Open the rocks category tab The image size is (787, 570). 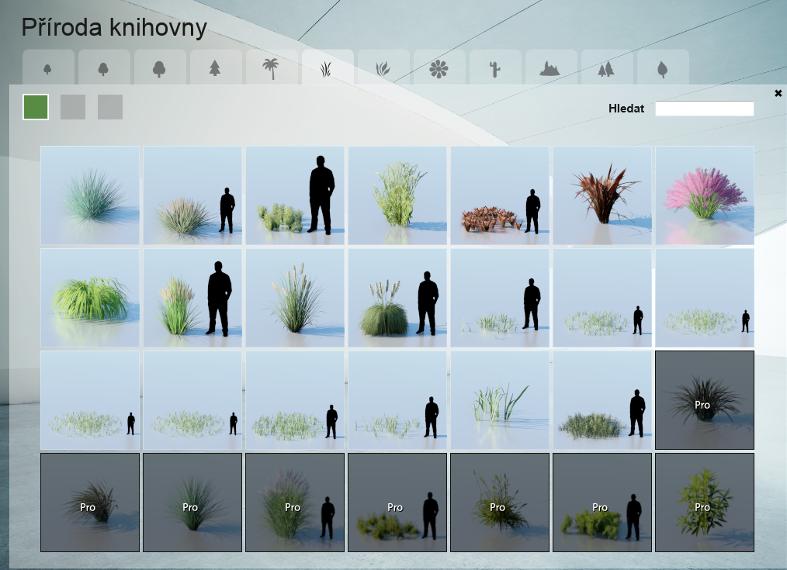point(550,67)
